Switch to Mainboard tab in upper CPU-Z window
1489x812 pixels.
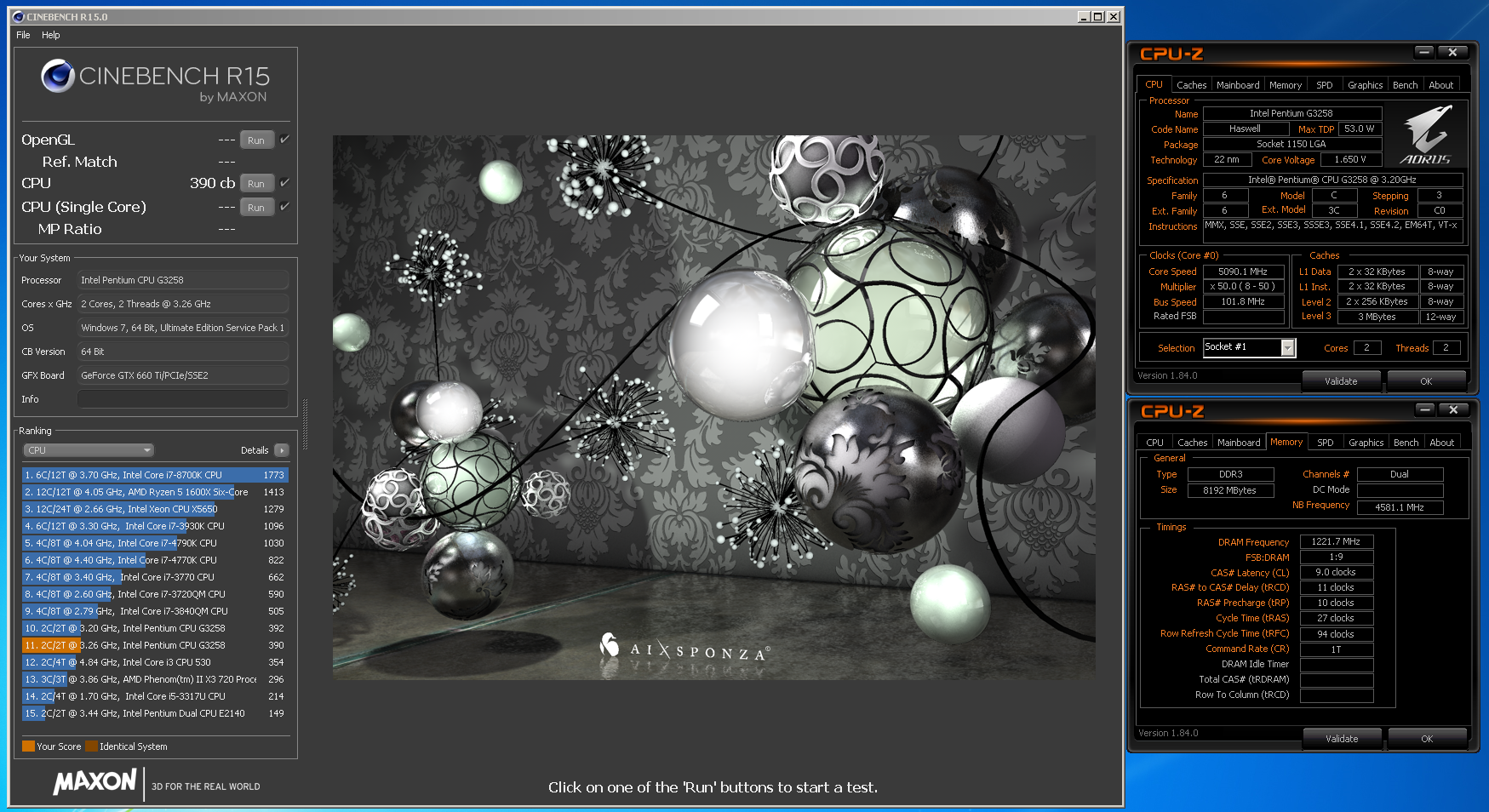tap(1238, 85)
